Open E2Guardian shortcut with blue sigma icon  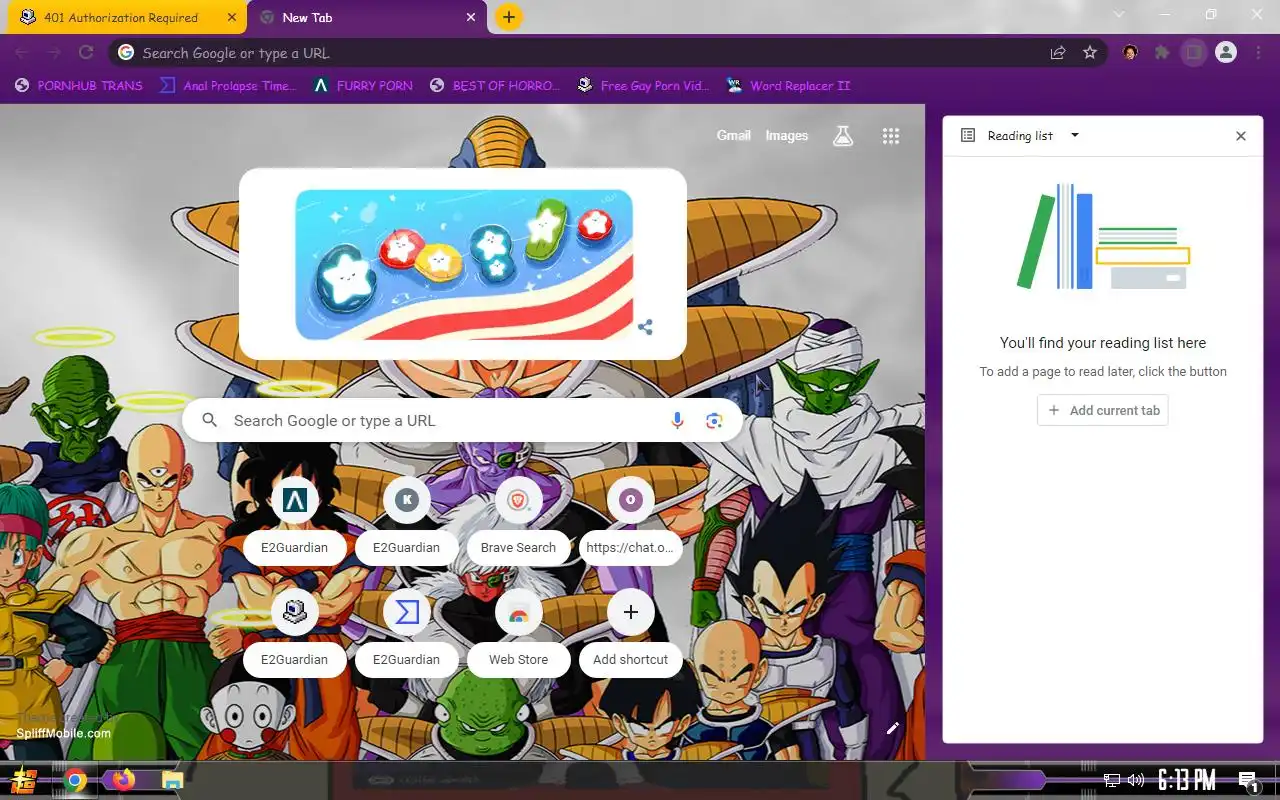coord(407,635)
